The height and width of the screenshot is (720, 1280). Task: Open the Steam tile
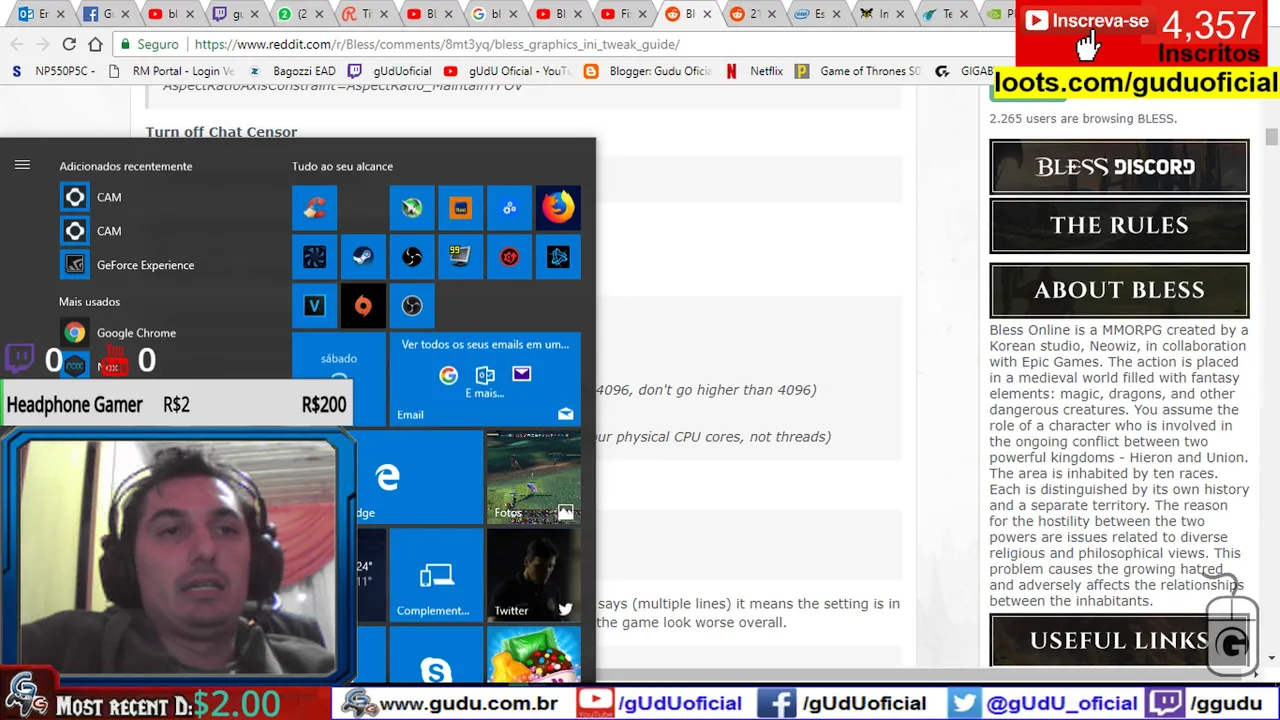[363, 257]
